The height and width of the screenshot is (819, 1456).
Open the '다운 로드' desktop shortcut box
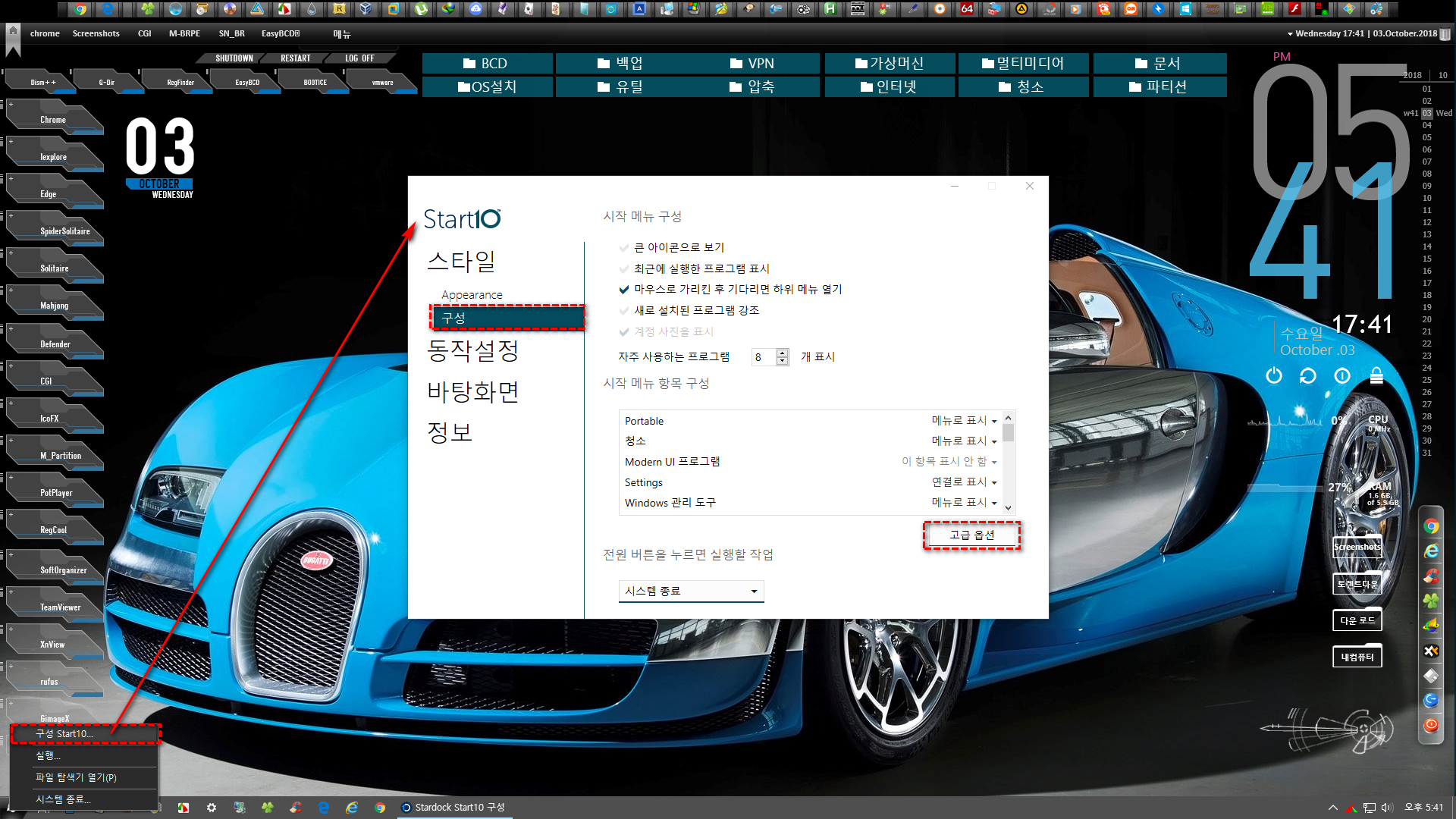pos(1357,620)
